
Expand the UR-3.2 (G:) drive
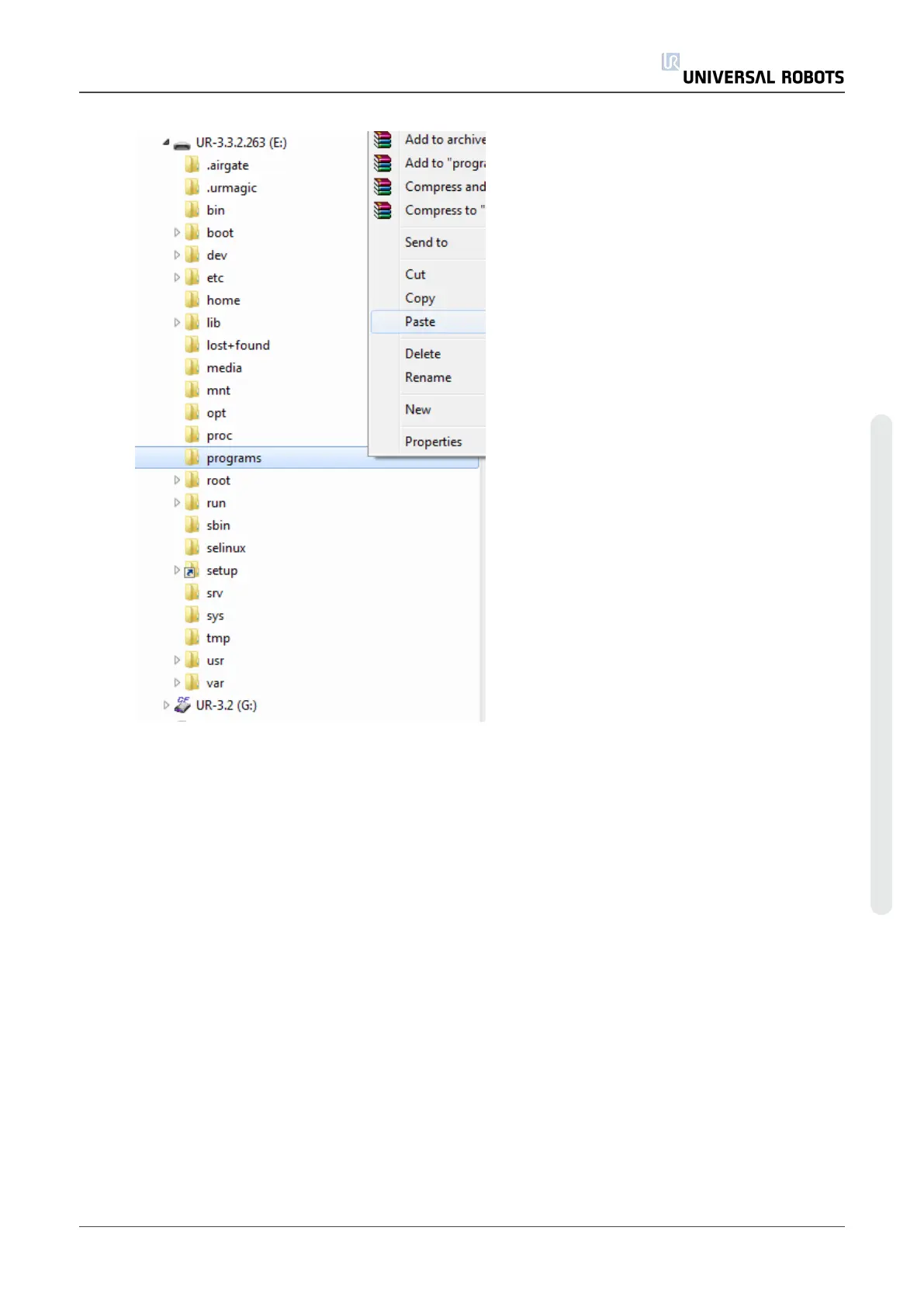pos(166,705)
